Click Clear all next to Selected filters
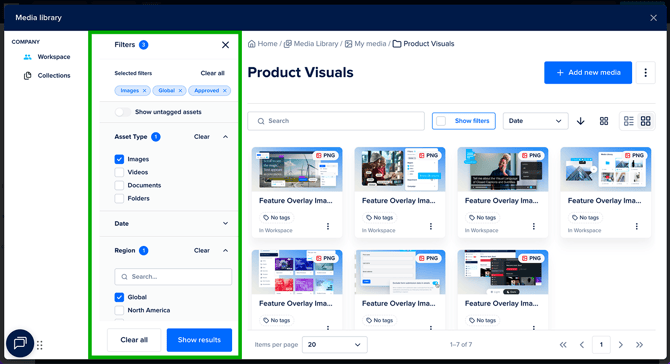Screen dimensions: 670x364 coord(212,73)
